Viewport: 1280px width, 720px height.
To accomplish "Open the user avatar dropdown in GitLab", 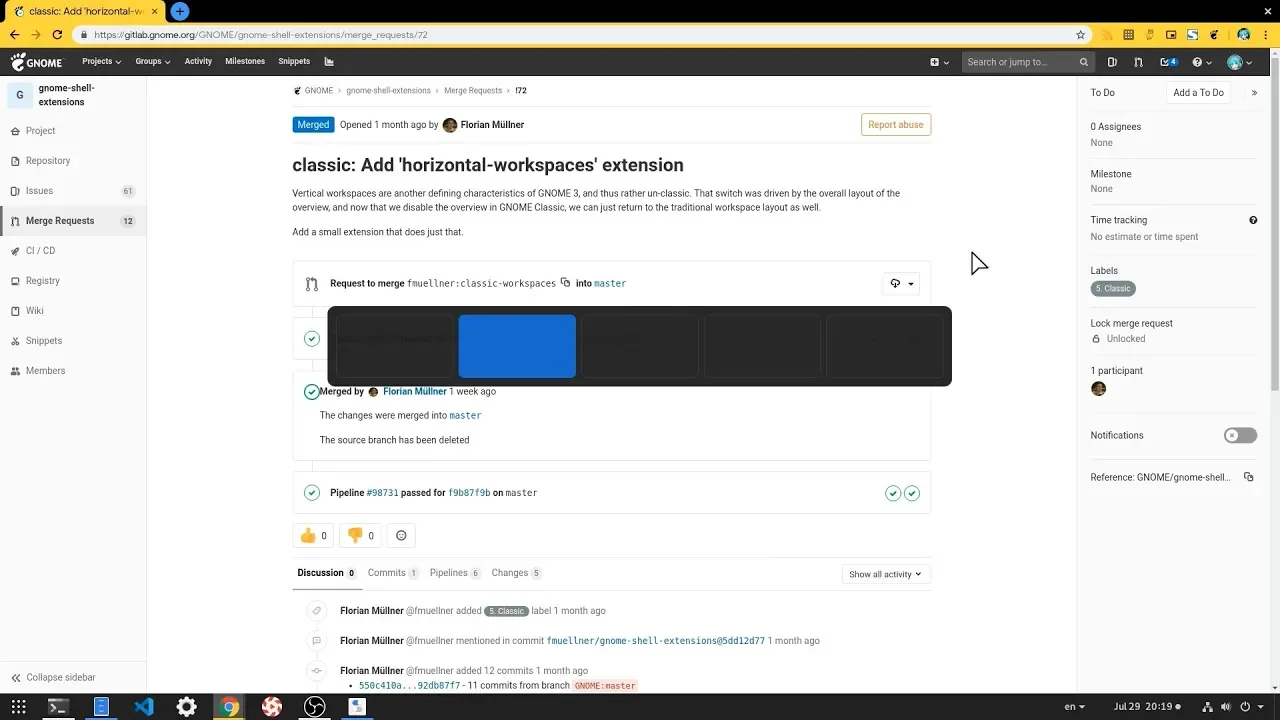I will pyautogui.click(x=1239, y=62).
